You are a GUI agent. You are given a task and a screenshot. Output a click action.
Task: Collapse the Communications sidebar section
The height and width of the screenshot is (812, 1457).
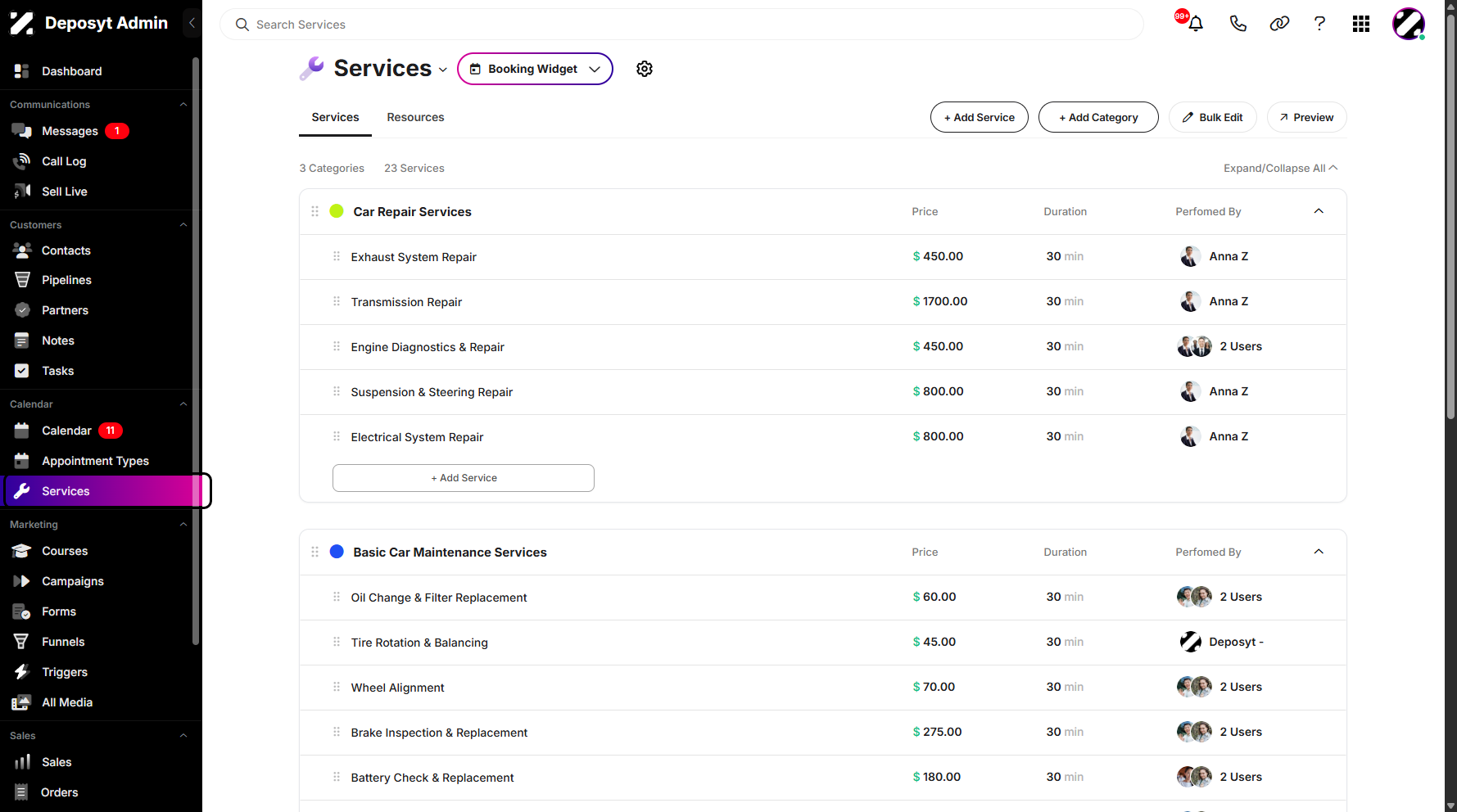pos(183,105)
